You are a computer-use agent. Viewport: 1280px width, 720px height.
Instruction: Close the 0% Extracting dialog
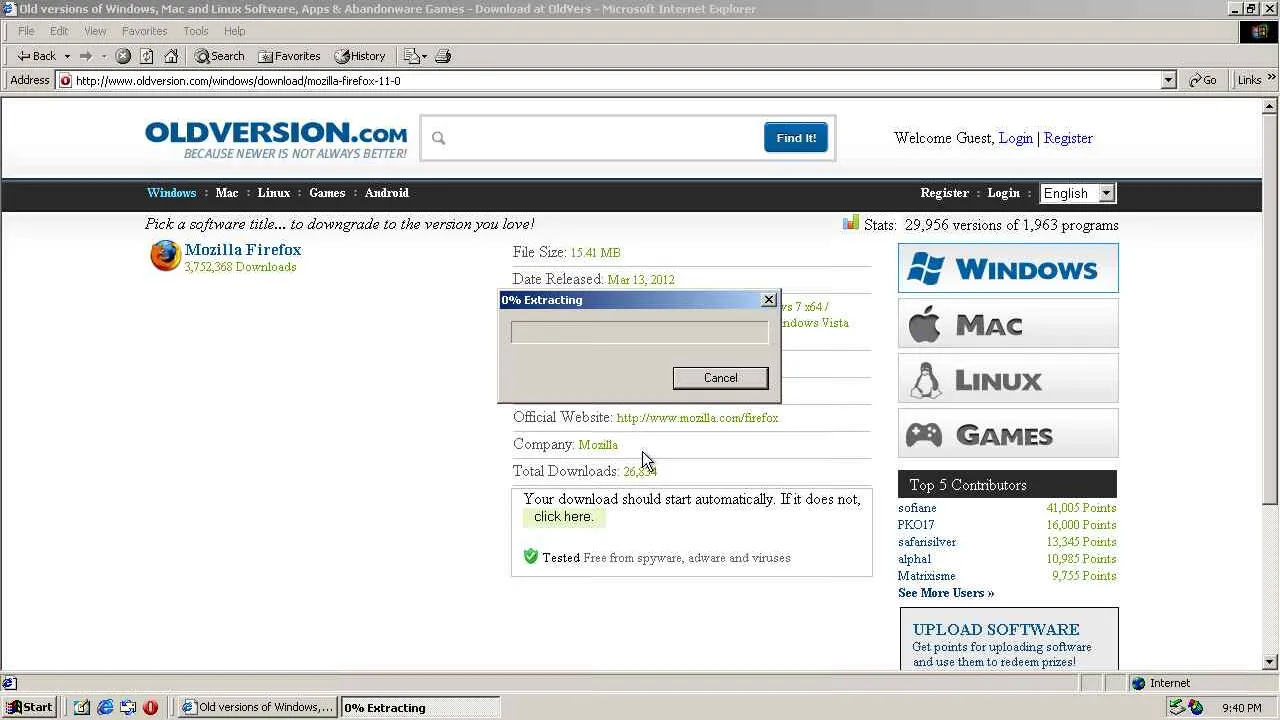768,300
